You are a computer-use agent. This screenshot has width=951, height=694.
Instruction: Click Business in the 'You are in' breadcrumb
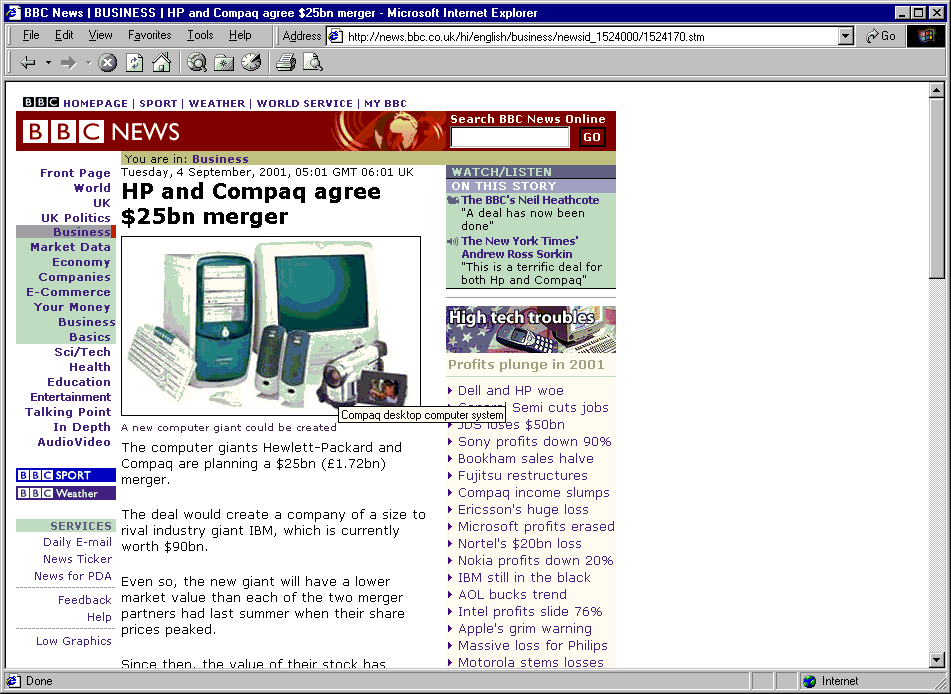tap(220, 160)
